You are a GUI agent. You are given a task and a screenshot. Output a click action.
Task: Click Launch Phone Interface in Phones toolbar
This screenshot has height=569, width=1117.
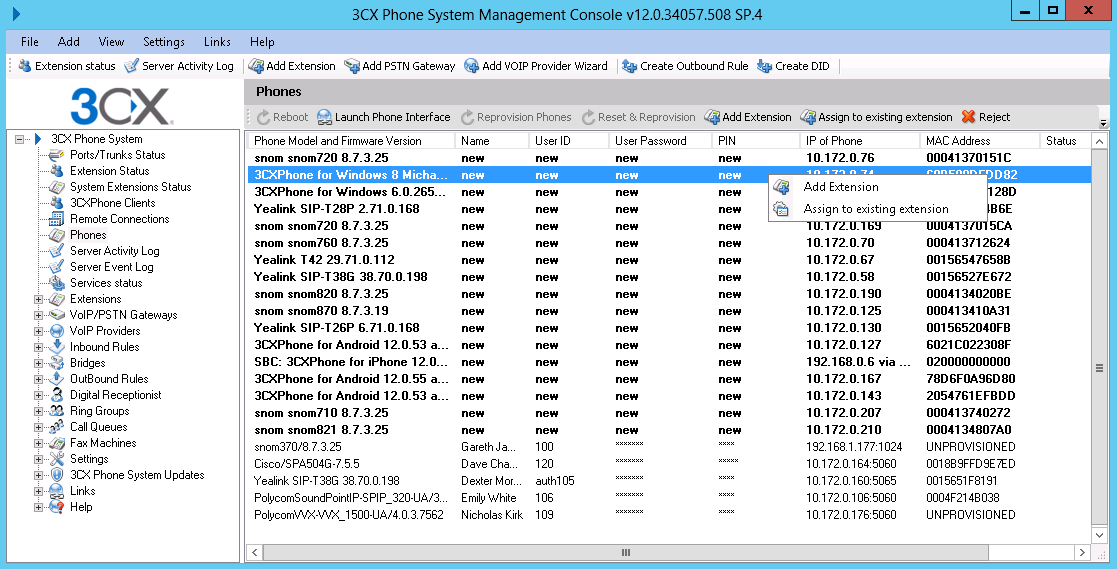[x=384, y=117]
